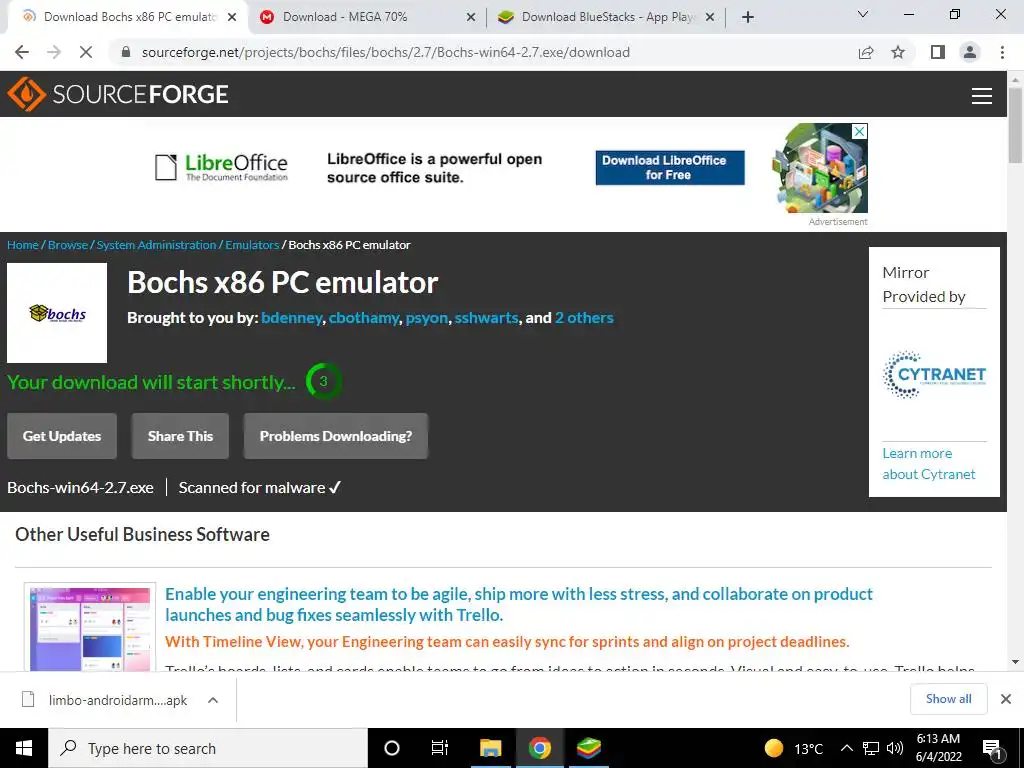Open Cortana from the taskbar
The image size is (1024, 768).
[392, 748]
